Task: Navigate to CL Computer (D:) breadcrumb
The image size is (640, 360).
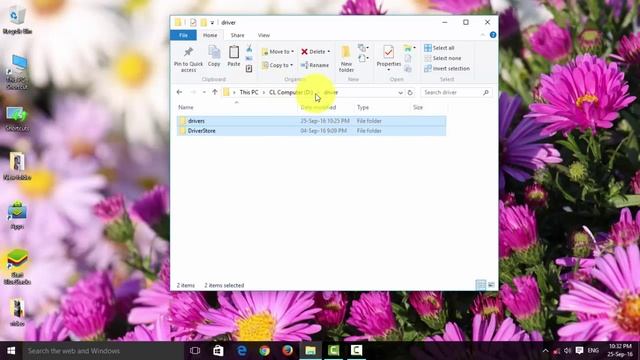Action: pos(291,93)
